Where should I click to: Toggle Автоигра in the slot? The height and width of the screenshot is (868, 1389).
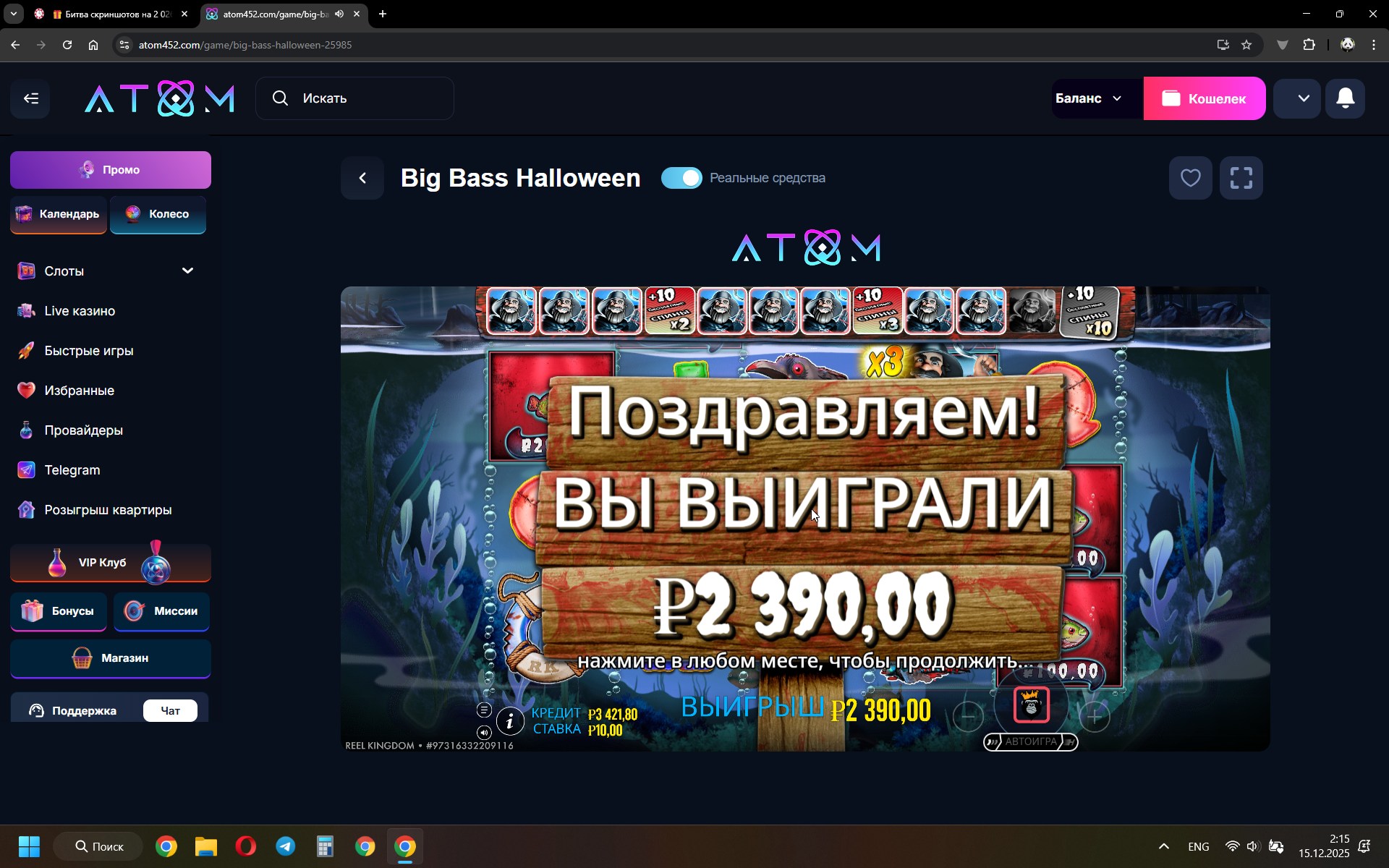1030,741
